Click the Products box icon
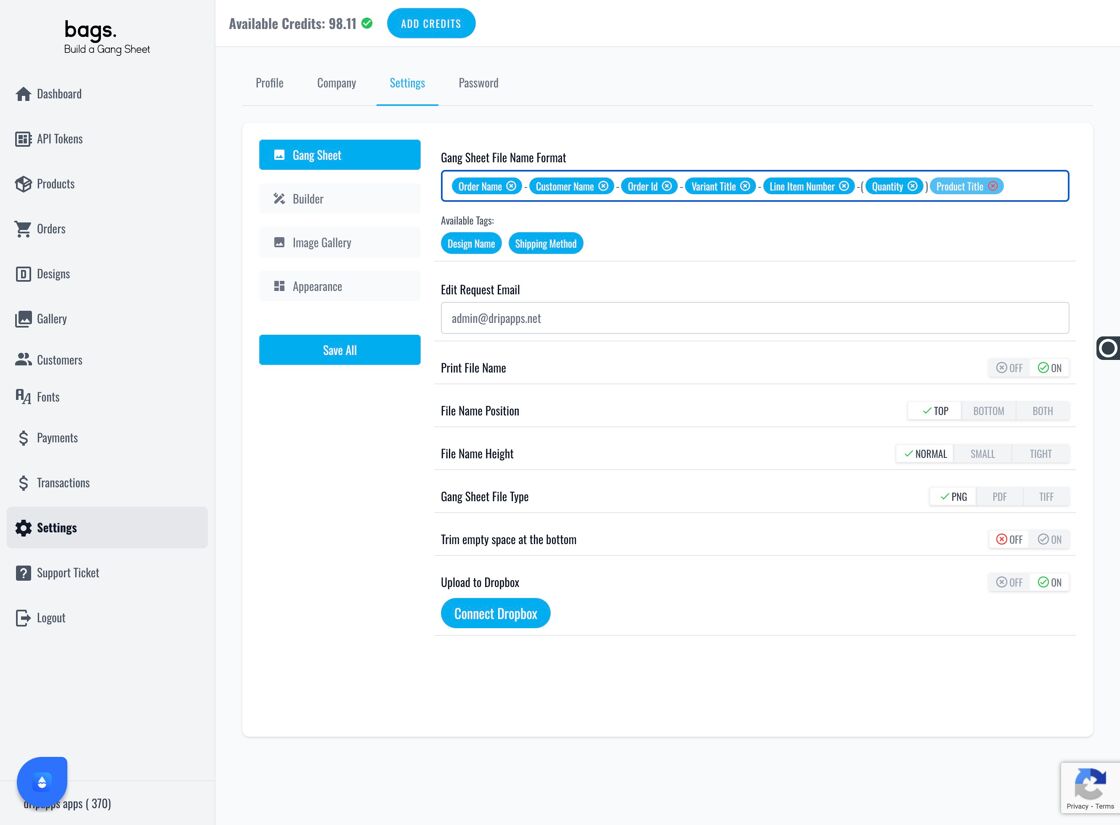The width and height of the screenshot is (1120, 825). point(24,184)
